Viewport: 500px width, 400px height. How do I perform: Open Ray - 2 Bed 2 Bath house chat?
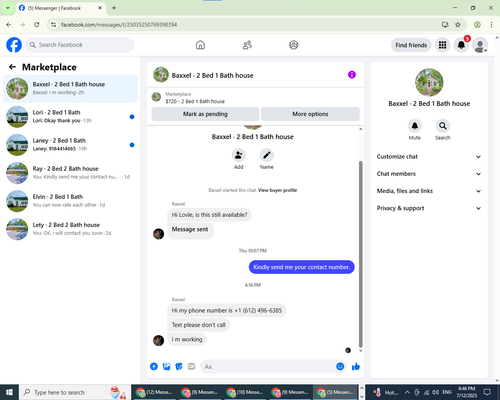70,173
